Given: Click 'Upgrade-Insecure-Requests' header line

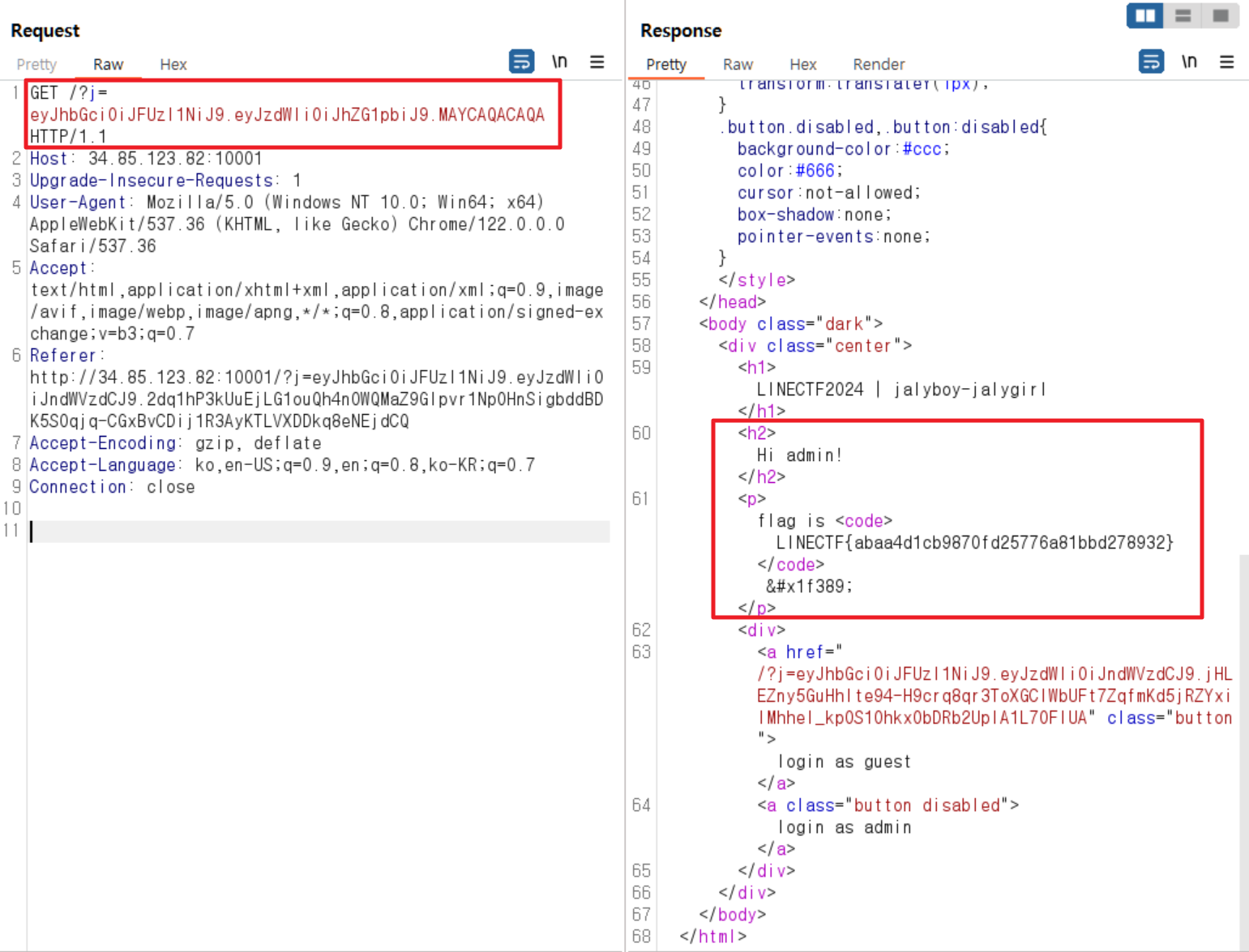Looking at the screenshot, I should 165,181.
